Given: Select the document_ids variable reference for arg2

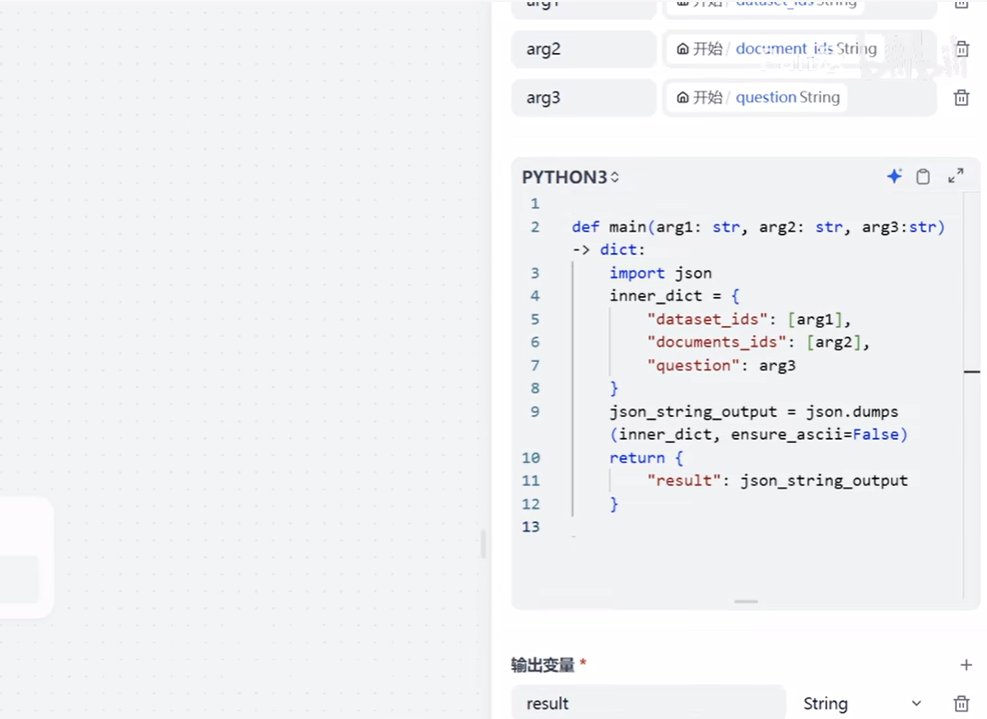Looking at the screenshot, I should pyautogui.click(x=776, y=48).
